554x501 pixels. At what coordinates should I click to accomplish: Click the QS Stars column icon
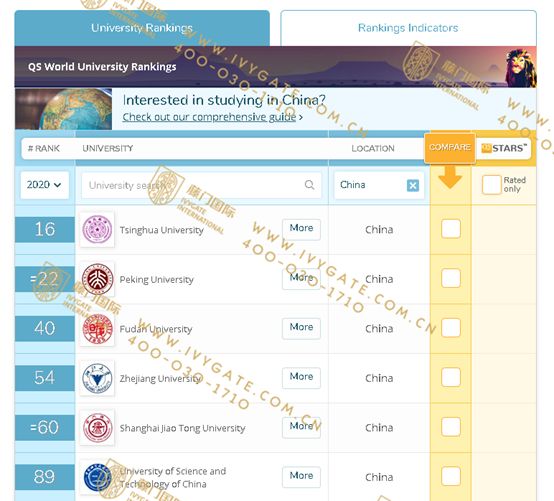(x=487, y=148)
